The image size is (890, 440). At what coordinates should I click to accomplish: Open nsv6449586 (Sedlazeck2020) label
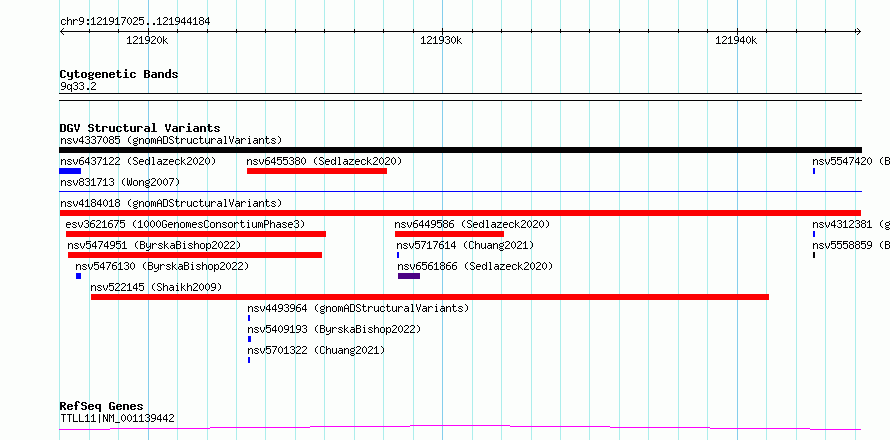coord(472,224)
